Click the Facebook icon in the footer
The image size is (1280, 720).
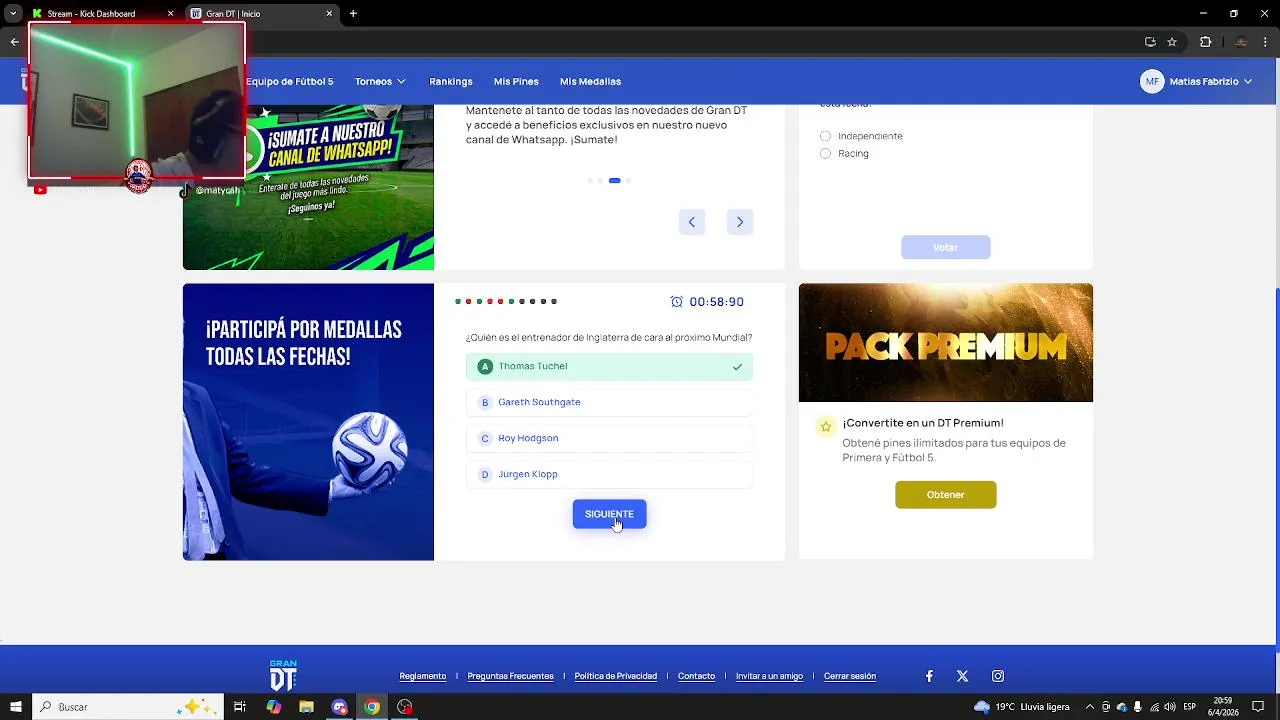point(929,676)
